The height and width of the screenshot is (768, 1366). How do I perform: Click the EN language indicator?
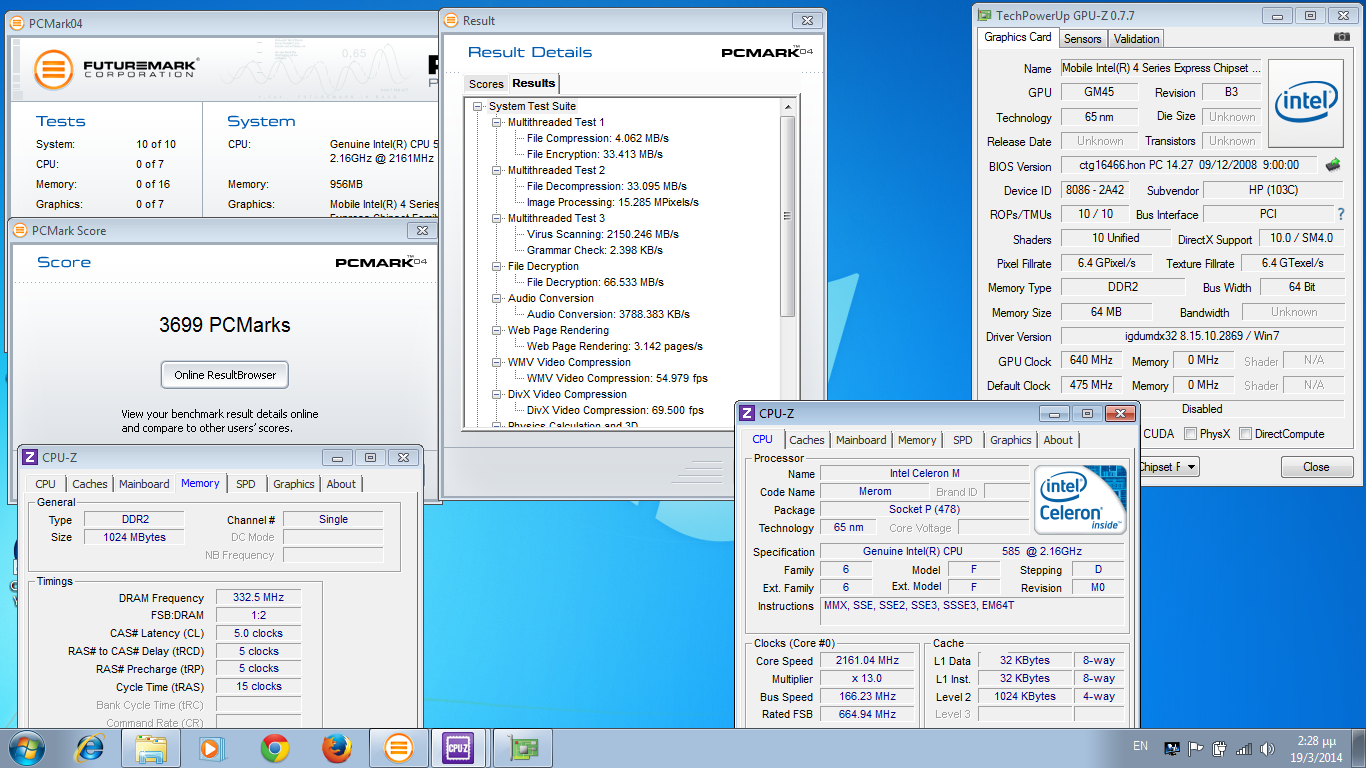point(1140,746)
